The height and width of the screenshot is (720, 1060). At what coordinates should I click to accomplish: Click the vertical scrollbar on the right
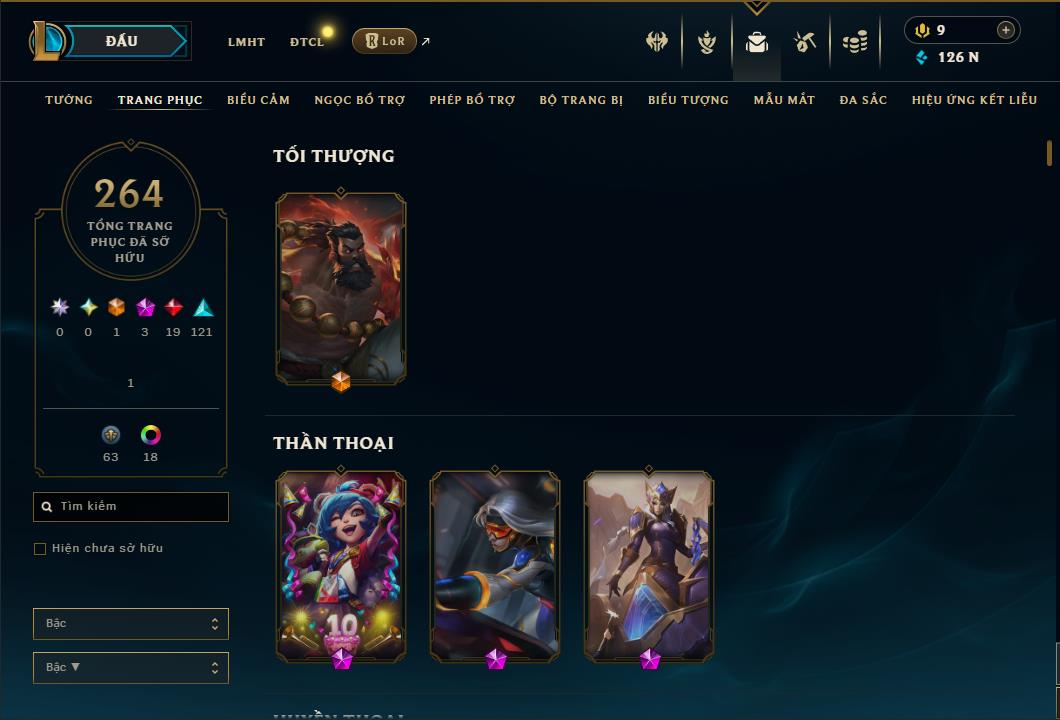[x=1049, y=153]
